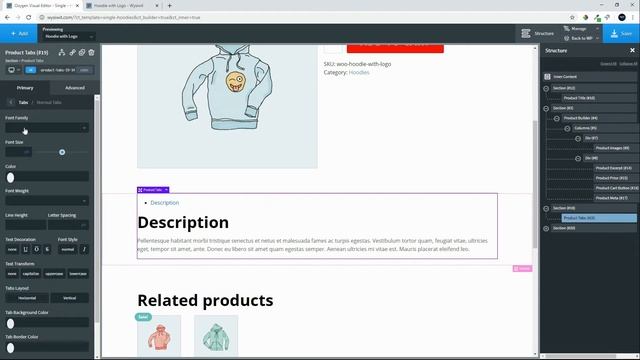Set Text Transform to capitalize
Viewport: 640px width, 360px height.
point(31,273)
